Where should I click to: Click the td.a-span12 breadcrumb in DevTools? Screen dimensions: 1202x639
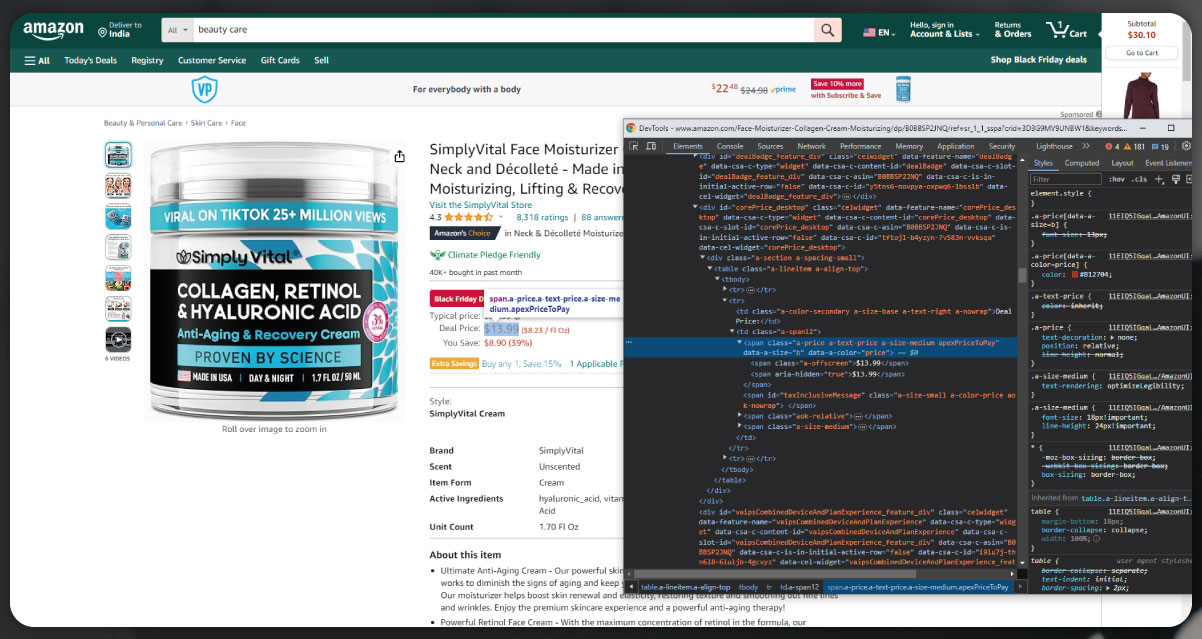tap(798, 587)
